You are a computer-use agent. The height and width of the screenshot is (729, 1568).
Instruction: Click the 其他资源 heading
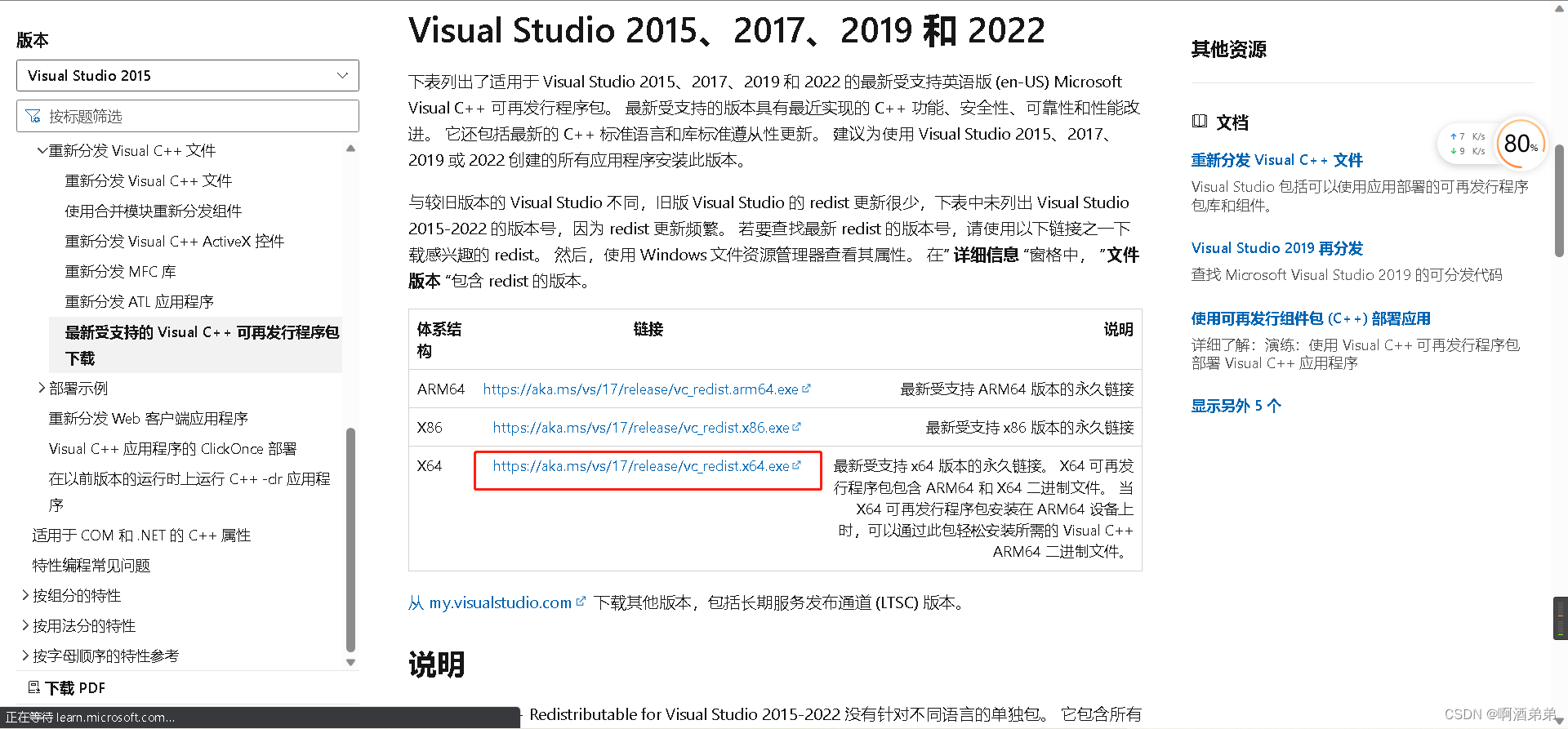(x=1228, y=49)
